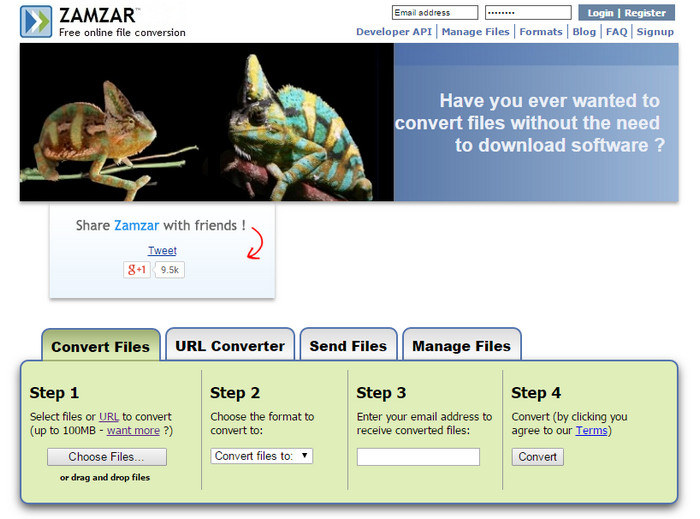
Task: Click the 'Step 2' heading
Action: click(x=235, y=393)
